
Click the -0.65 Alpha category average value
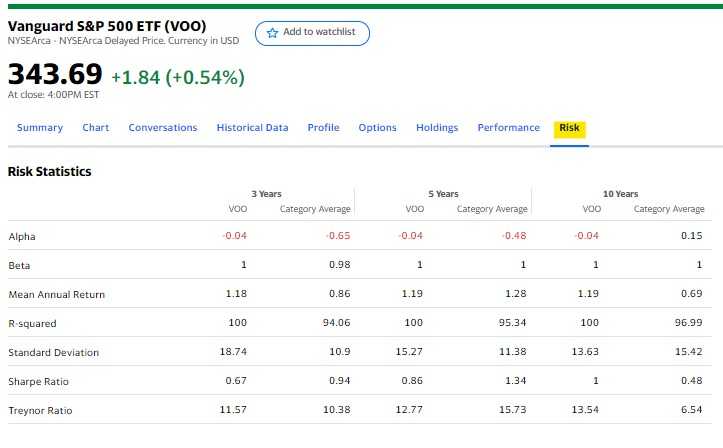tap(338, 236)
